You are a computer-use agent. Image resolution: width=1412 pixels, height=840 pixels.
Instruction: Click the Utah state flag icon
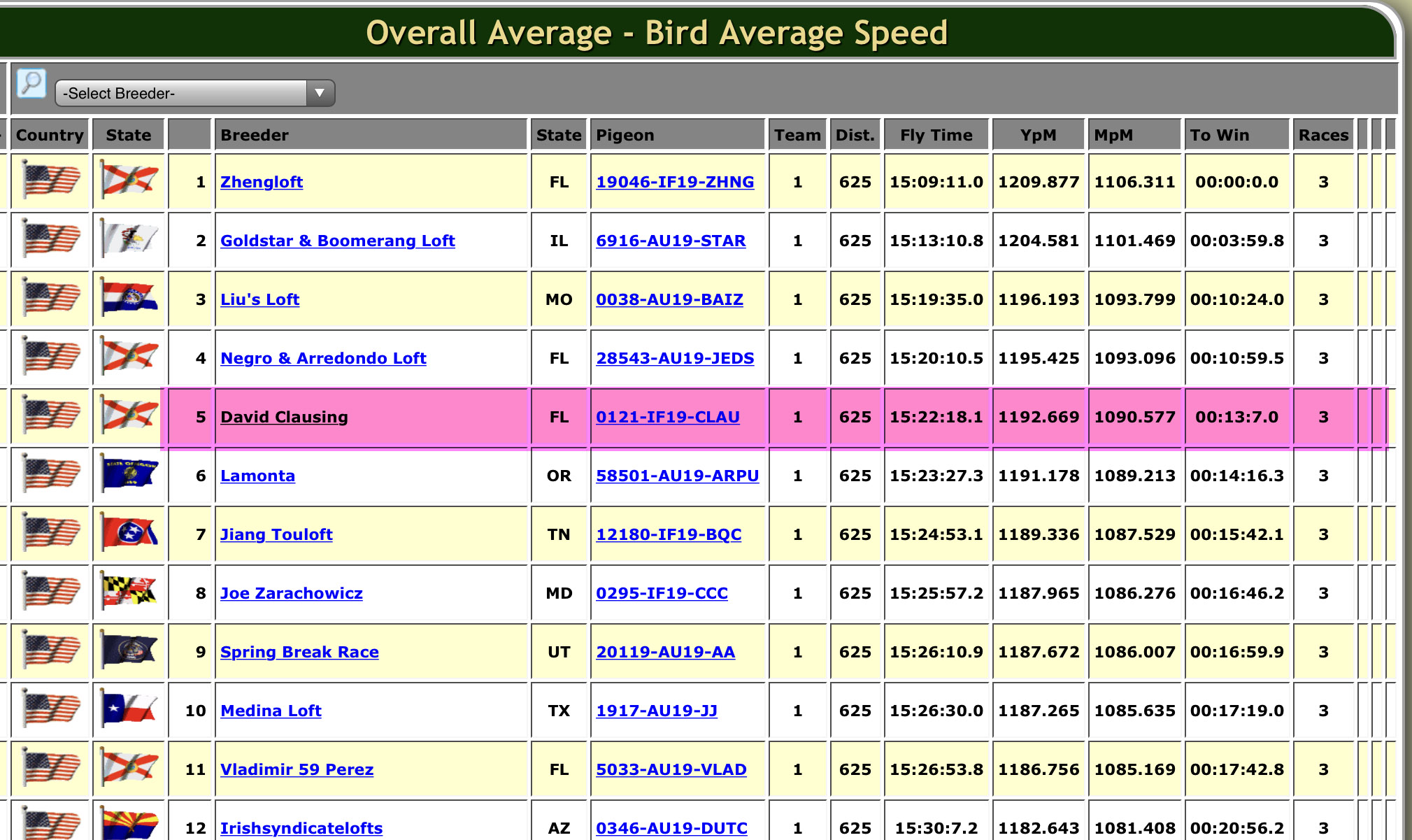pos(129,650)
